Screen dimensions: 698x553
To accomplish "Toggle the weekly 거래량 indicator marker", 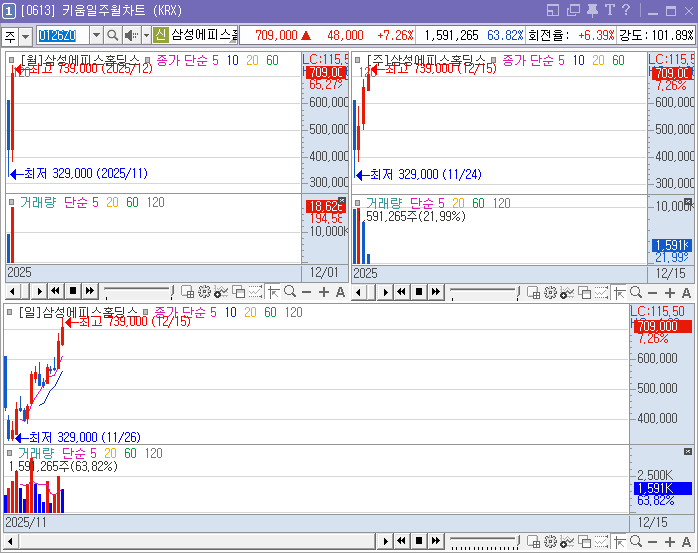I will pos(357,203).
